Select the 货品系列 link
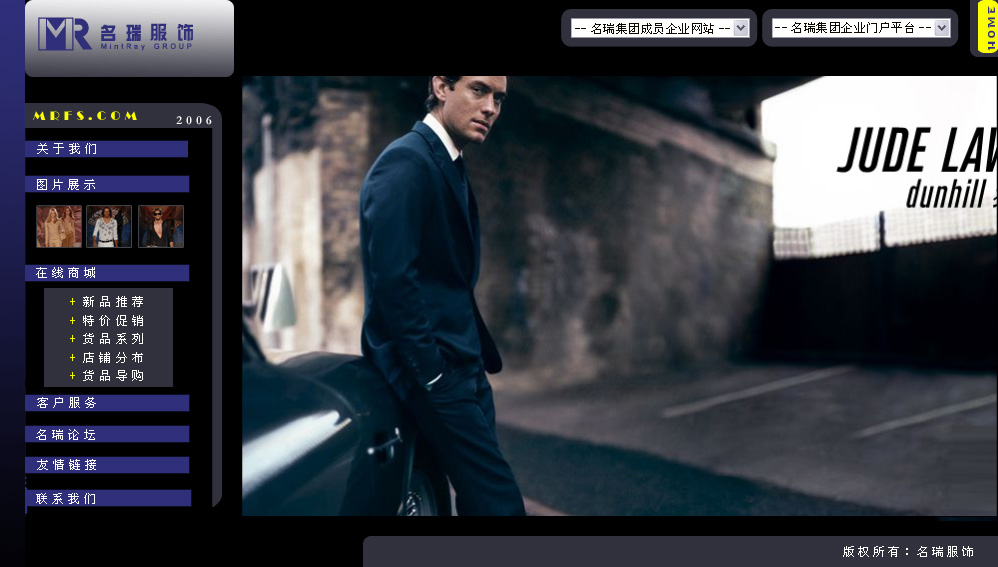The width and height of the screenshot is (998, 567). 113,339
